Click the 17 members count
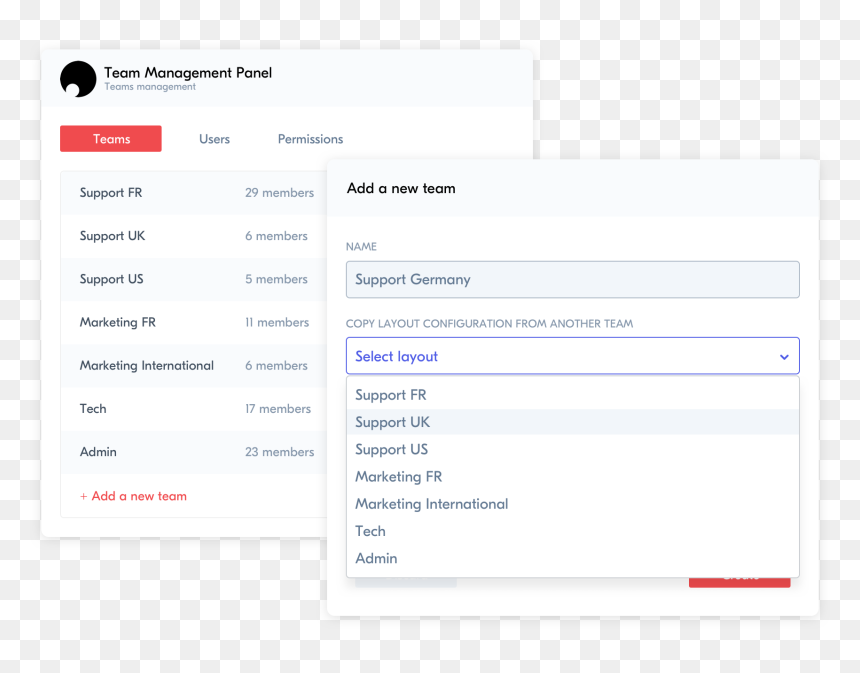The image size is (860, 673). click(x=278, y=409)
